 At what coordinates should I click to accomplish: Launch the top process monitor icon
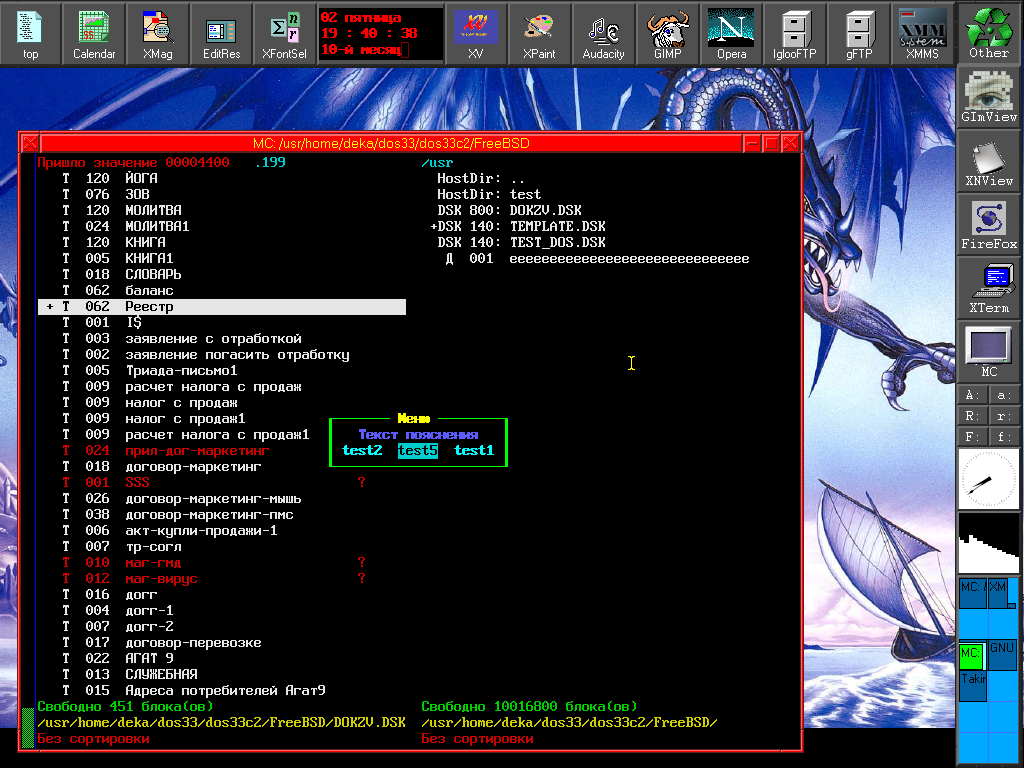pyautogui.click(x=30, y=33)
